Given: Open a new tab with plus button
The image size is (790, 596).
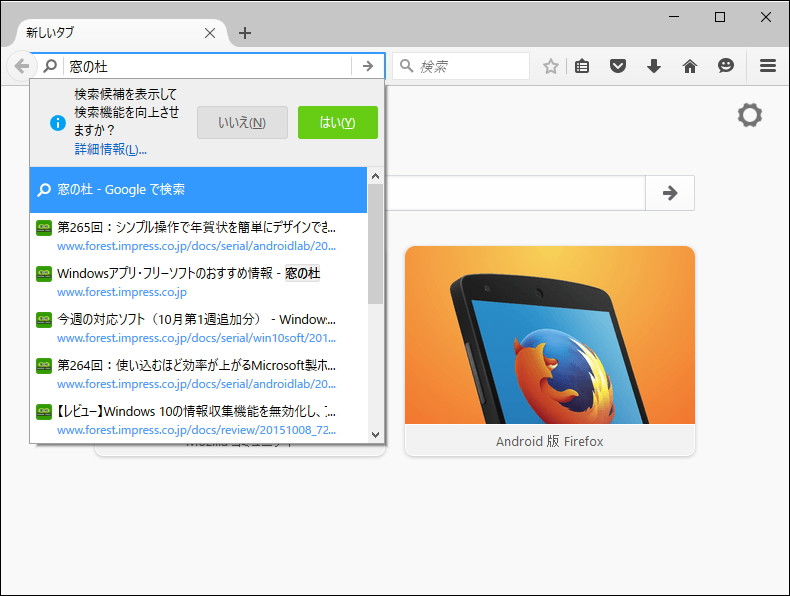Looking at the screenshot, I should point(245,33).
